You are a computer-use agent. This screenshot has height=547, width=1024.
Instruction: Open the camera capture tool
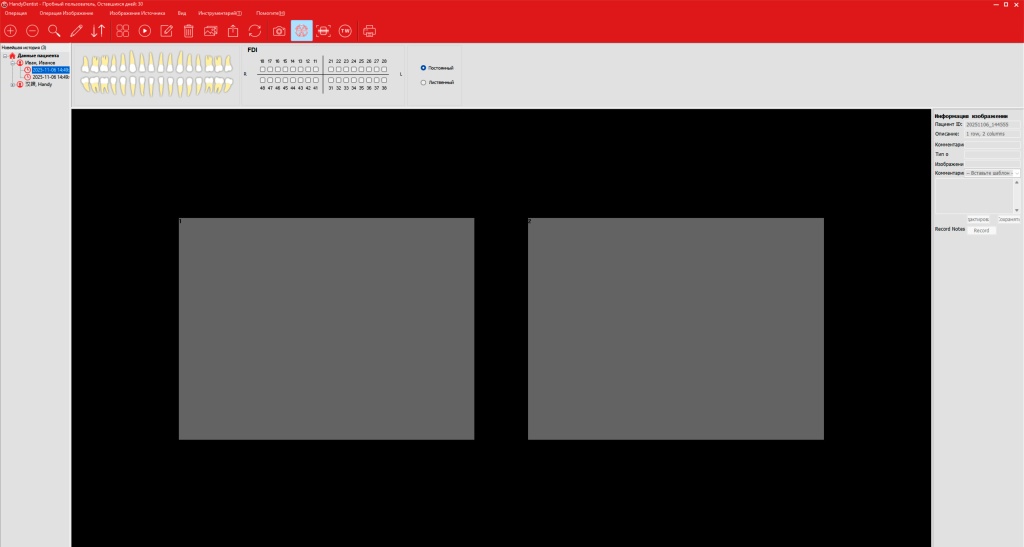[279, 31]
